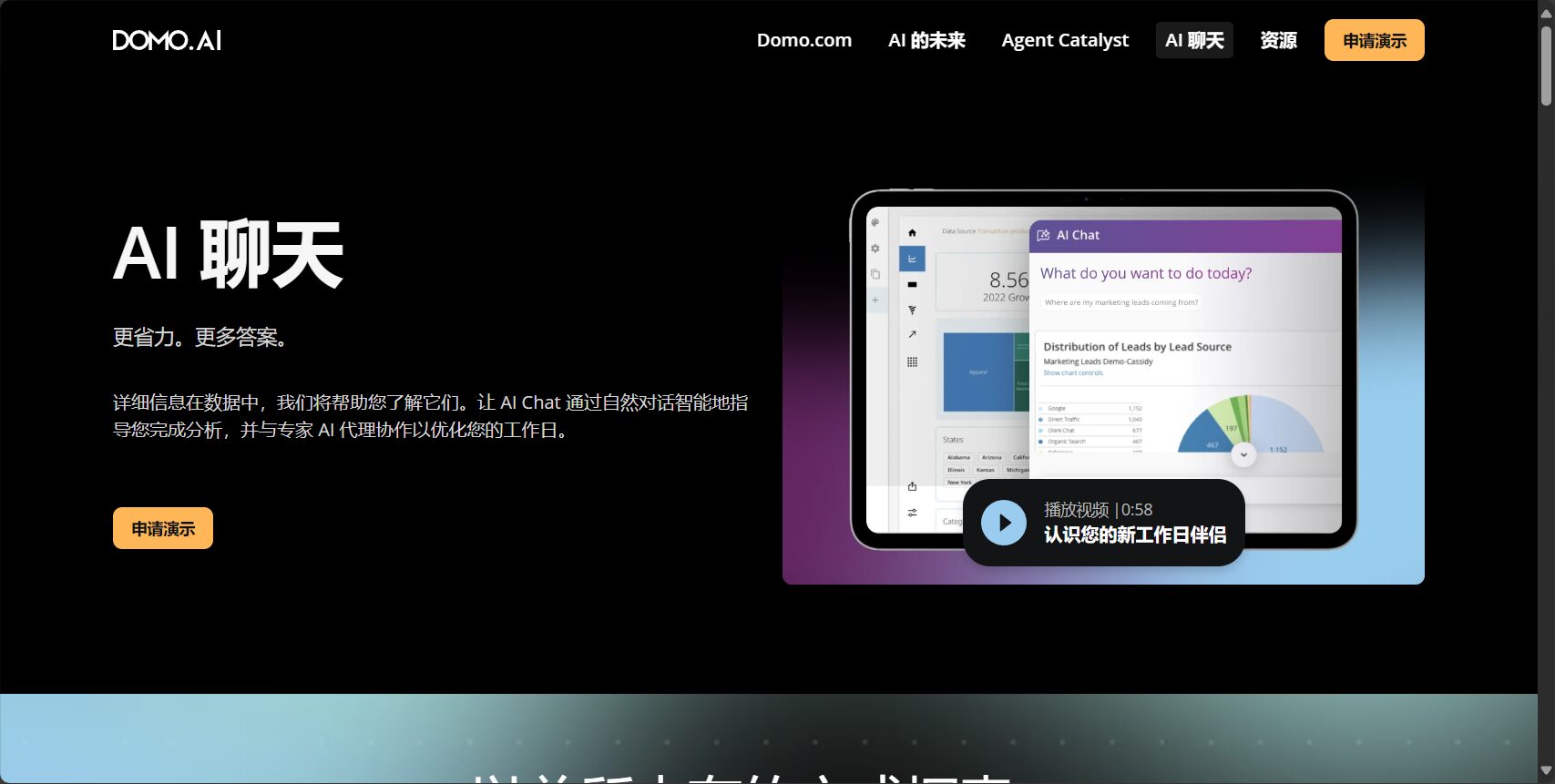
Task: Click the share icon in tablet preview
Action: tap(912, 486)
